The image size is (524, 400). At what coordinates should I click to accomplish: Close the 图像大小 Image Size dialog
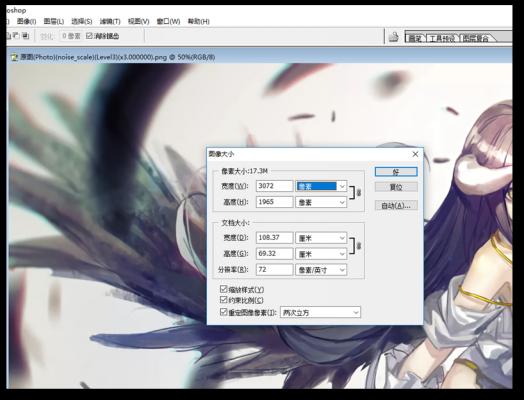415,154
